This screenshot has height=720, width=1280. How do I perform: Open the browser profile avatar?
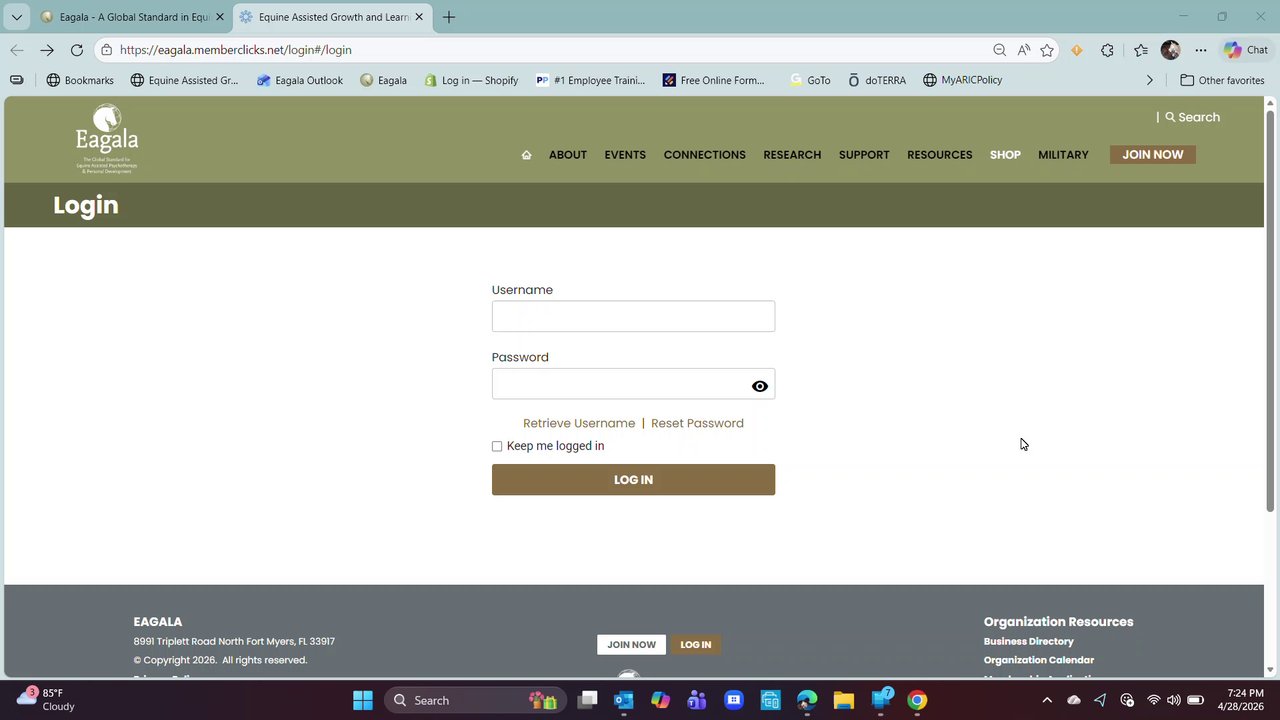coord(1171,50)
